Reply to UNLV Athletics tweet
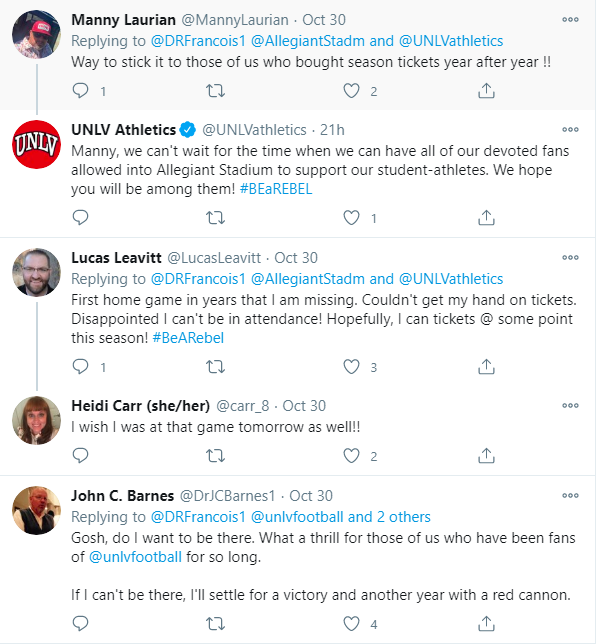This screenshot has width=604, height=644. point(81,217)
